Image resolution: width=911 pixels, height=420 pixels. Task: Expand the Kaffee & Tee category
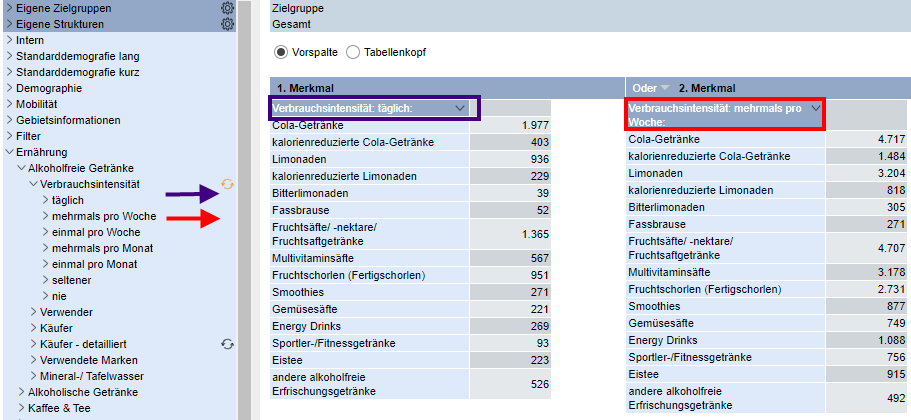click(x=22, y=408)
